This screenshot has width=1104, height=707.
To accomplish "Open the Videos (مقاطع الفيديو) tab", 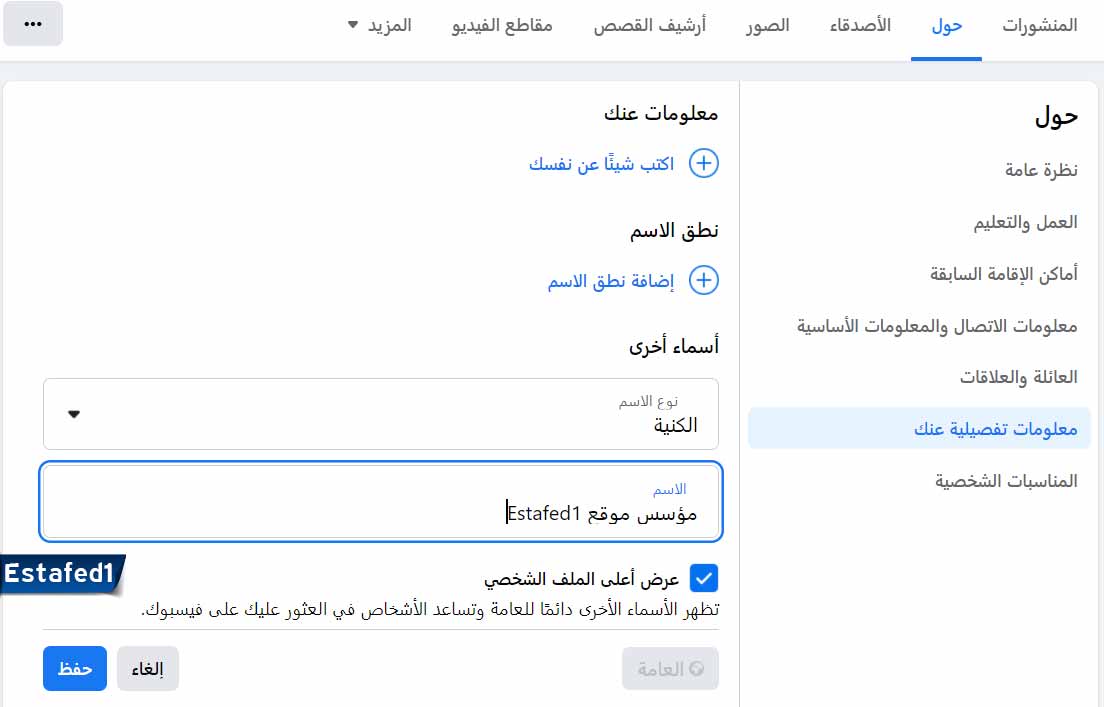I will pyautogui.click(x=502, y=25).
